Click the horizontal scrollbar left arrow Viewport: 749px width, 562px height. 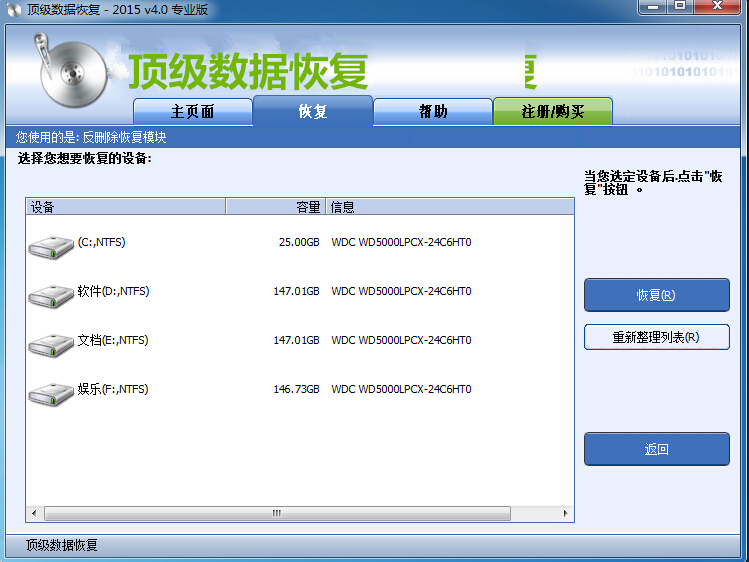click(x=34, y=513)
